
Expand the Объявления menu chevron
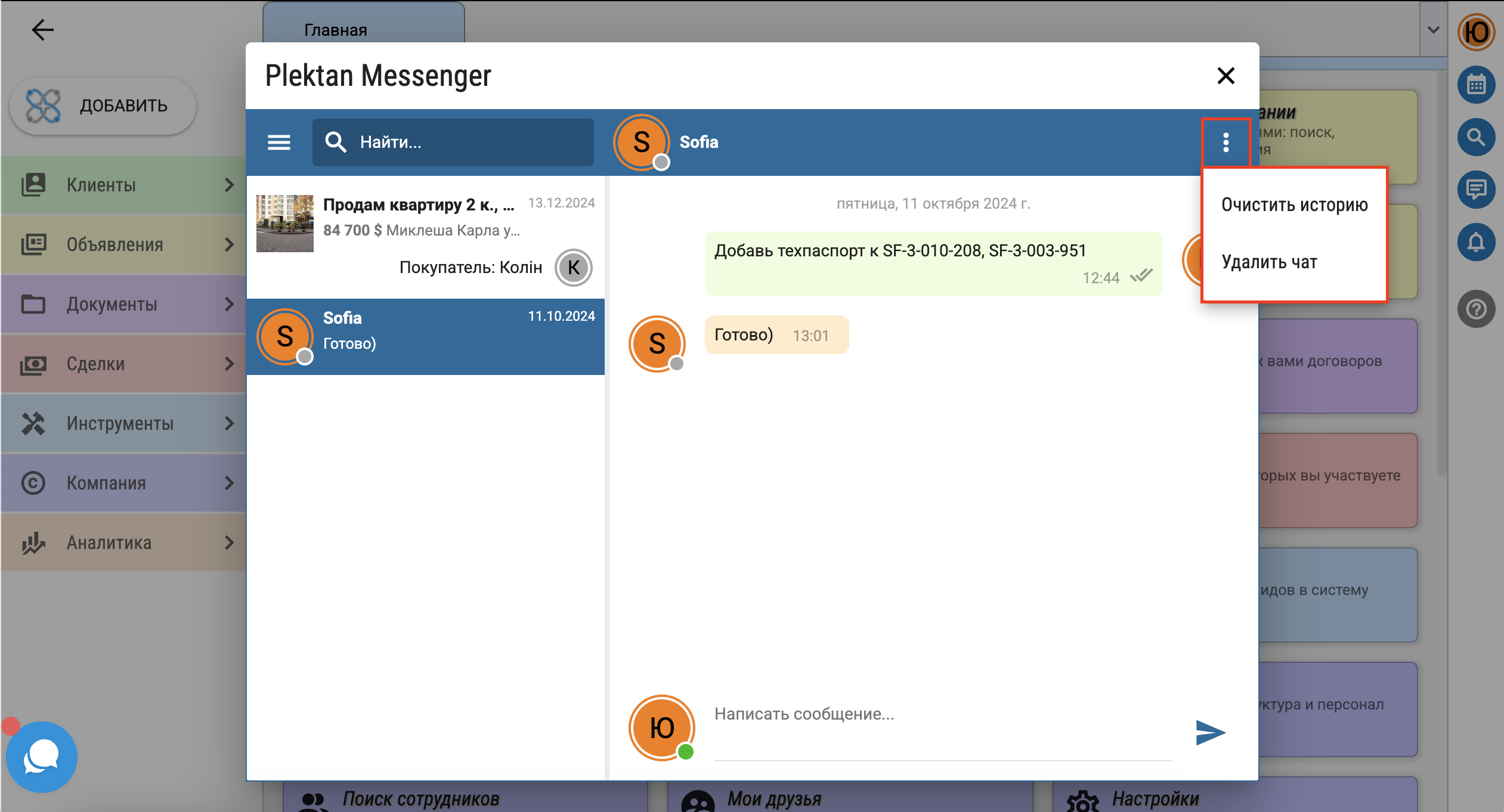point(229,244)
